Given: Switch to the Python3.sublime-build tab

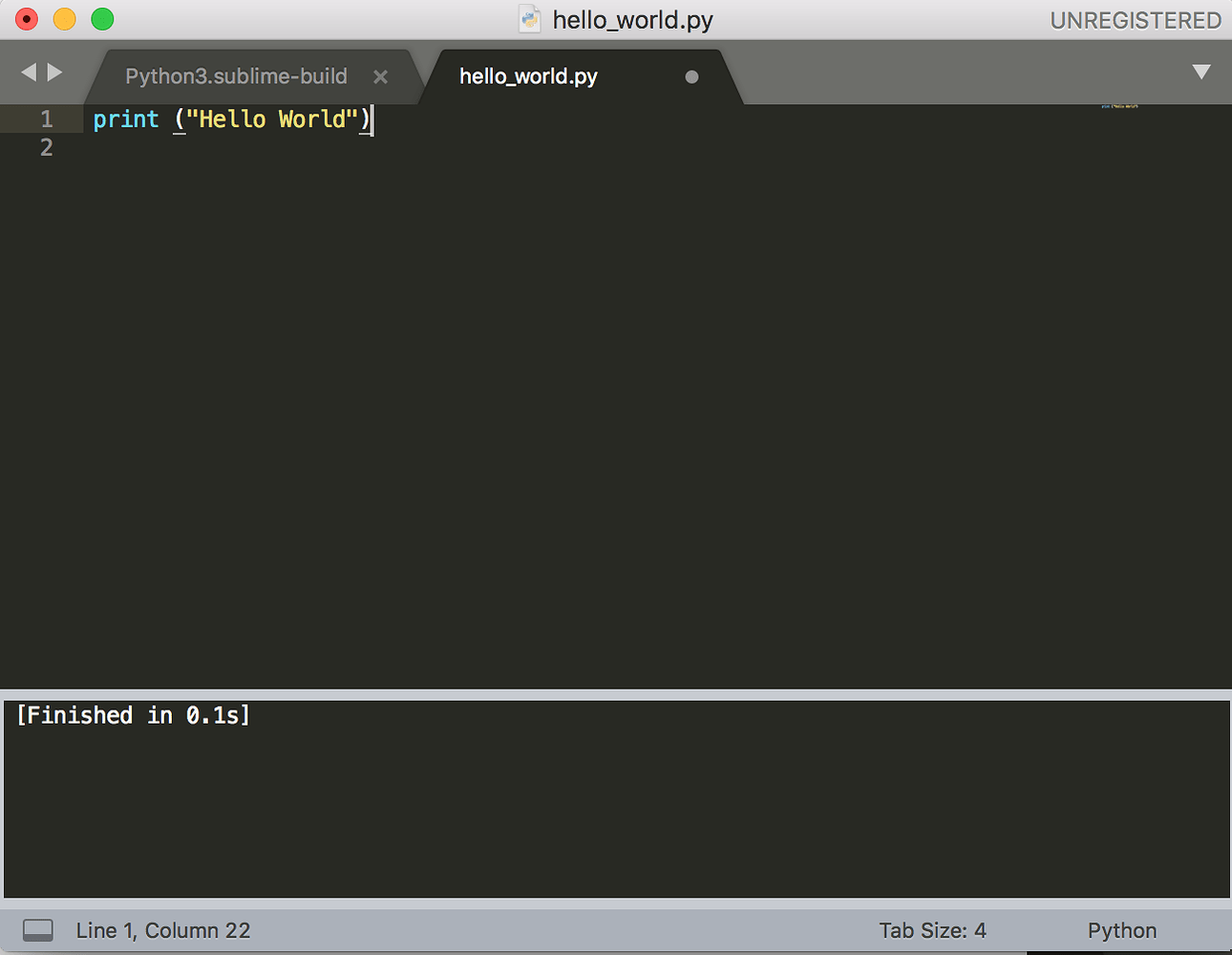Looking at the screenshot, I should click(x=236, y=76).
